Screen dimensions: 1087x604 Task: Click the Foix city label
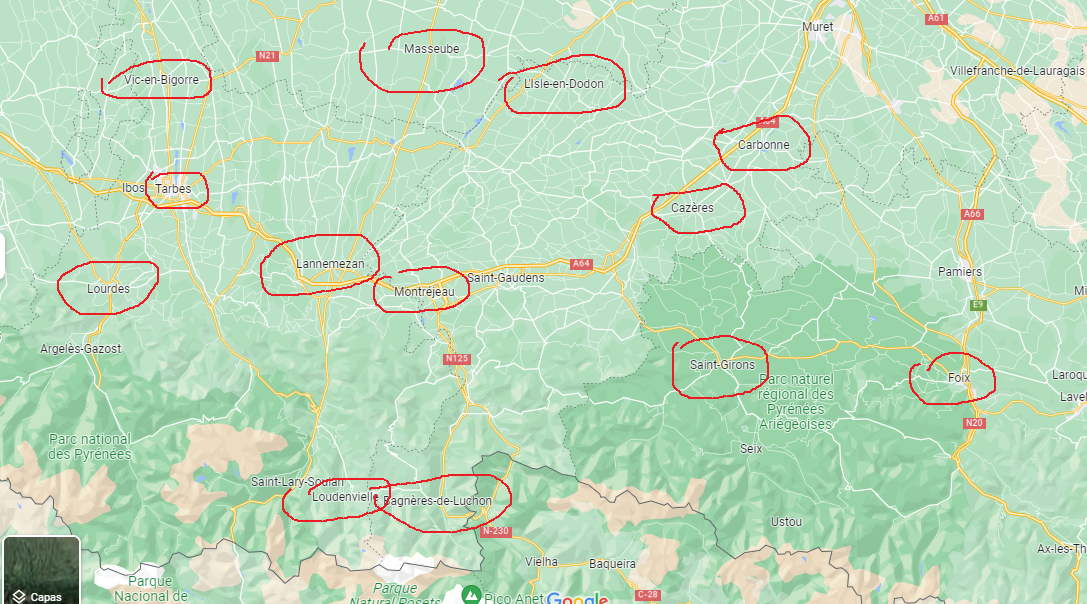pos(959,378)
